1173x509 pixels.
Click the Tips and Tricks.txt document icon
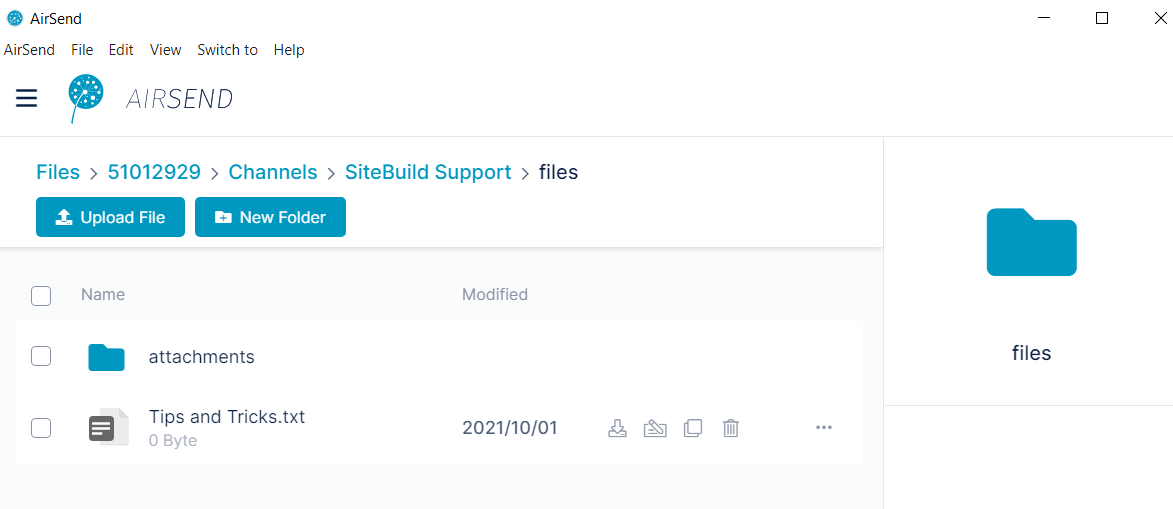[x=108, y=427]
